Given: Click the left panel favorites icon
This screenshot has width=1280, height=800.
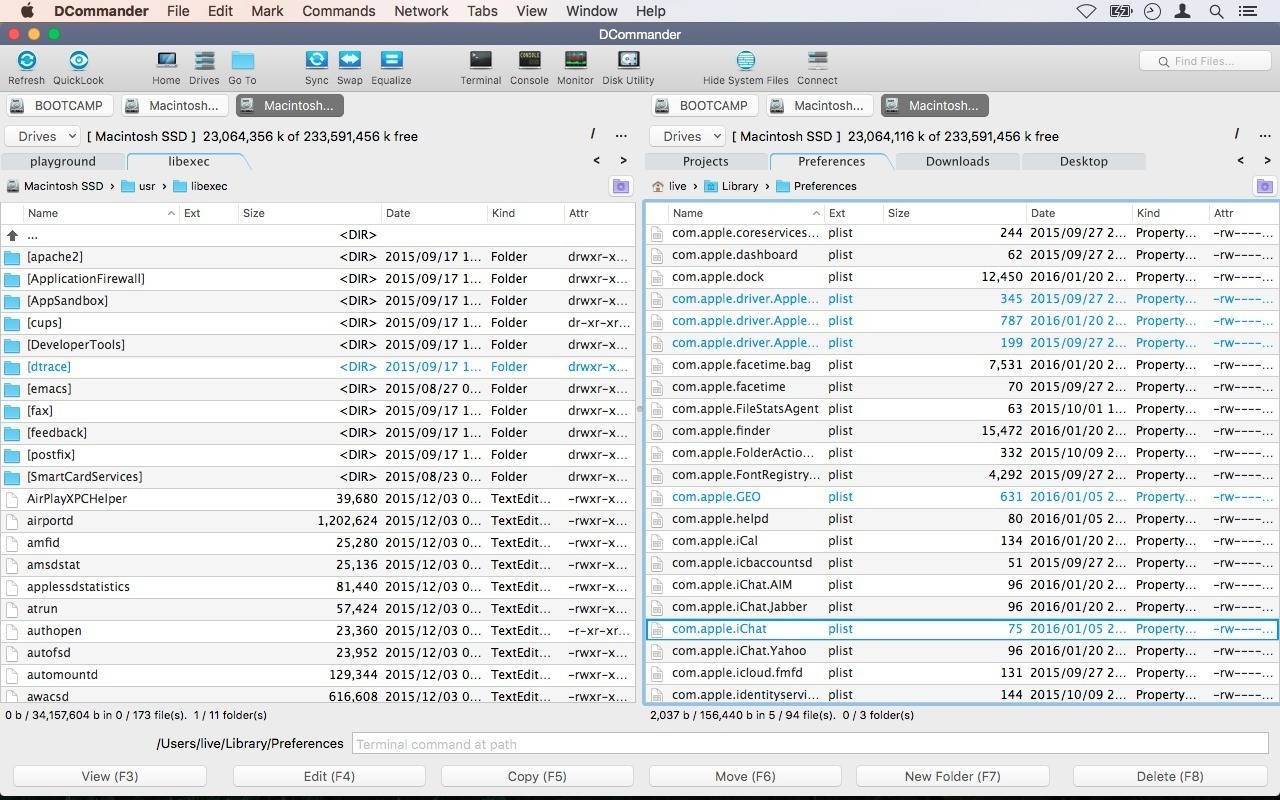Looking at the screenshot, I should [x=621, y=186].
